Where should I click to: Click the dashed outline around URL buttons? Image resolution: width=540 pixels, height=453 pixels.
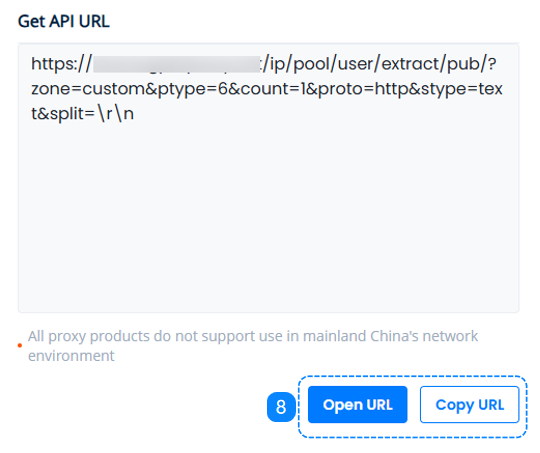pyautogui.click(x=413, y=377)
